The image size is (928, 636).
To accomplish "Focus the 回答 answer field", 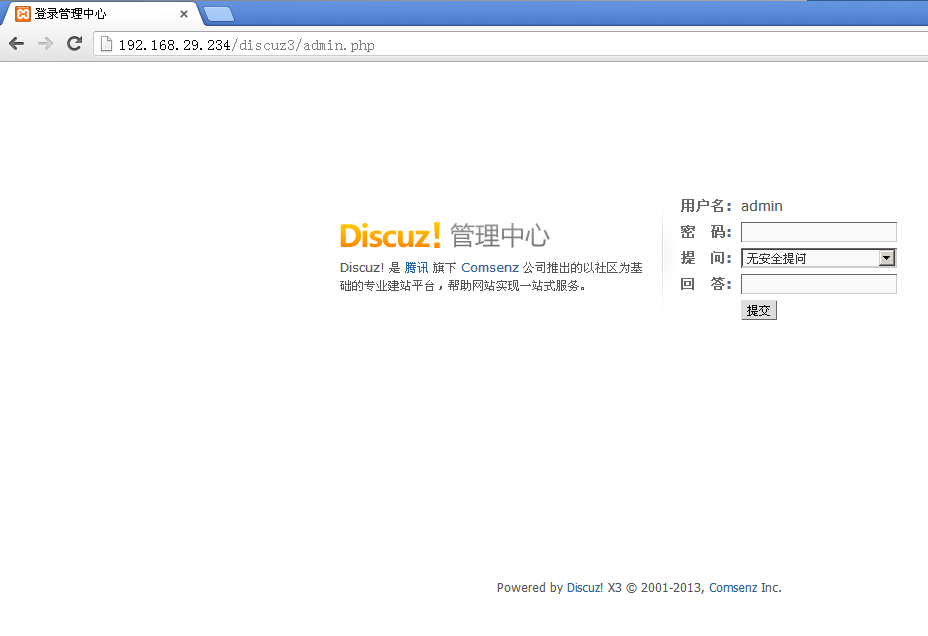I will pos(819,284).
